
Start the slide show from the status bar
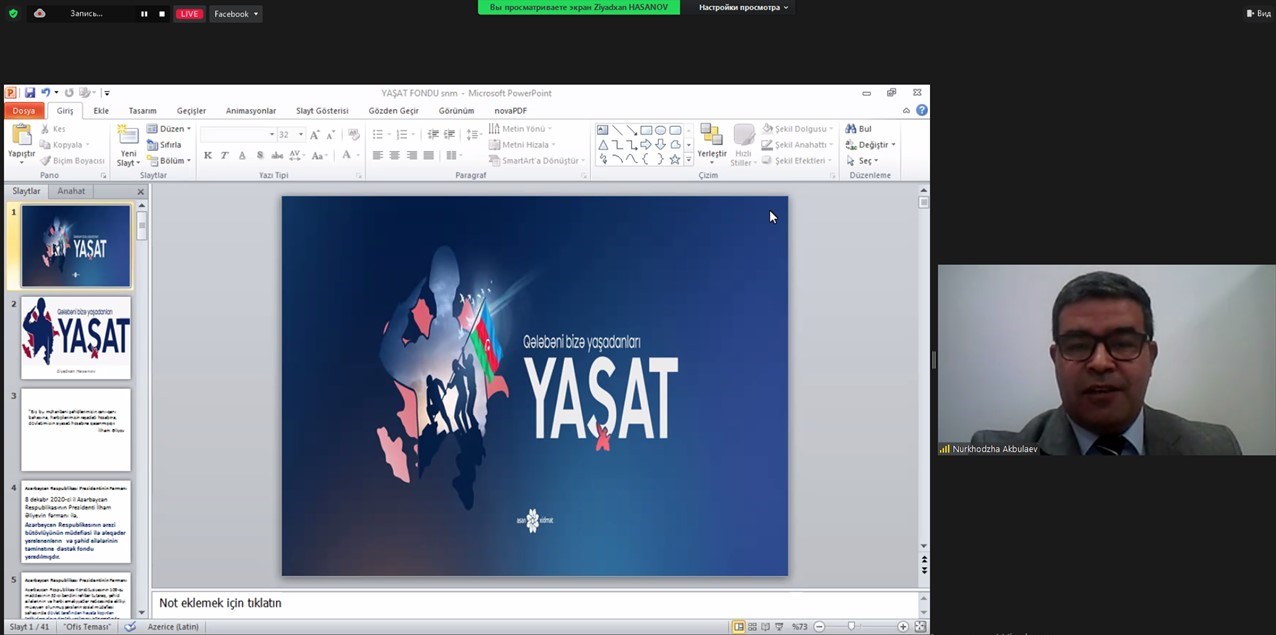pyautogui.click(x=779, y=627)
